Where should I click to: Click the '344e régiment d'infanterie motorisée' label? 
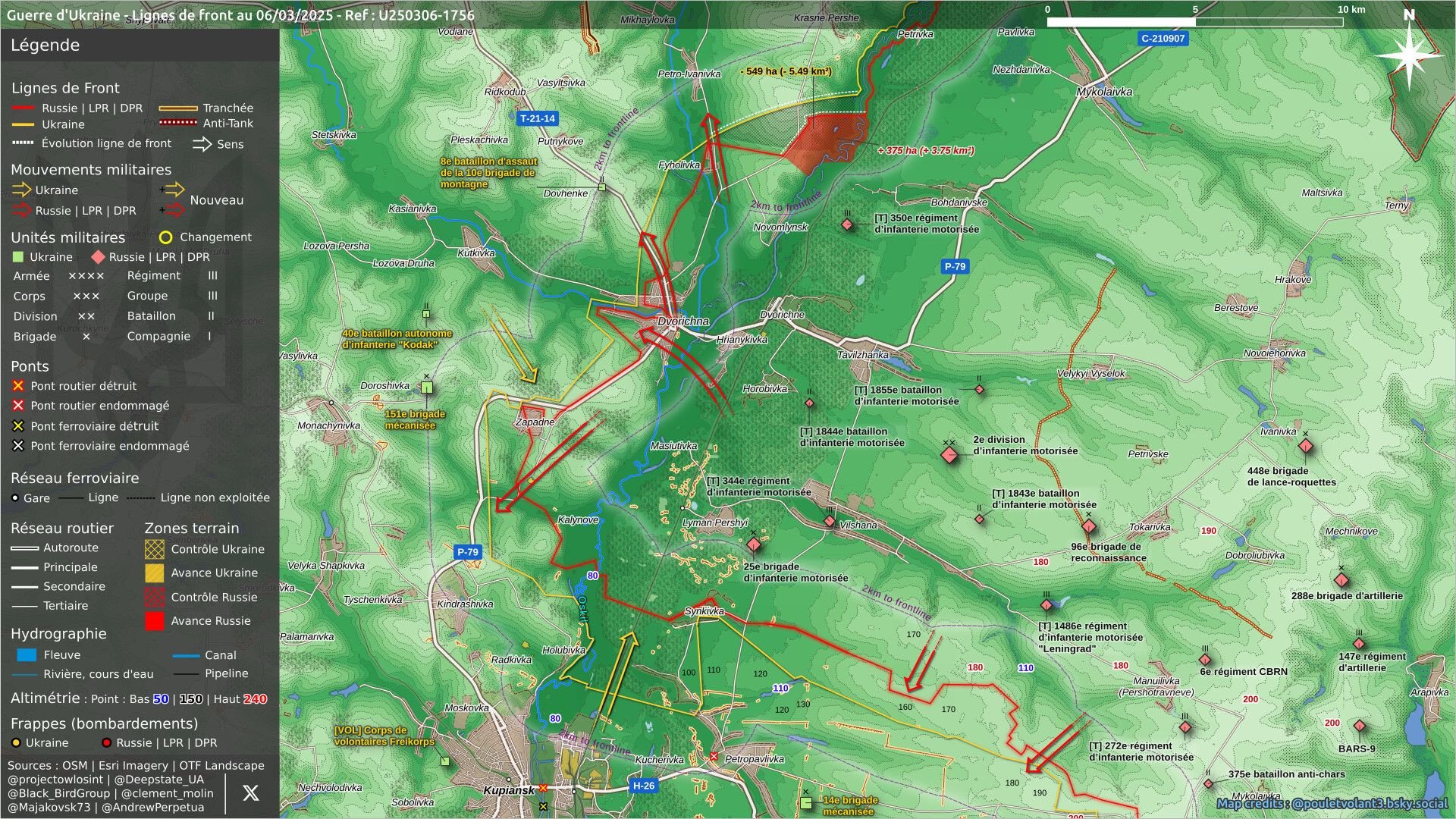[759, 487]
